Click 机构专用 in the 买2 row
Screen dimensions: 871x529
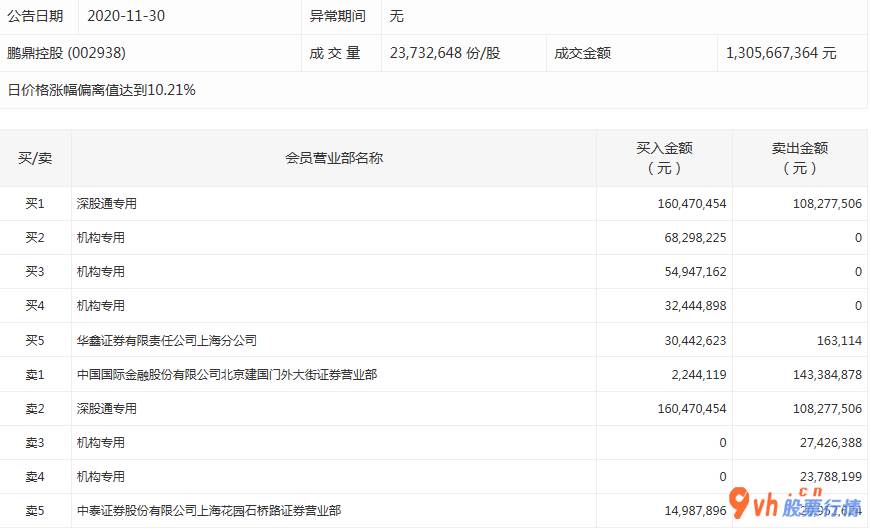(x=101, y=238)
